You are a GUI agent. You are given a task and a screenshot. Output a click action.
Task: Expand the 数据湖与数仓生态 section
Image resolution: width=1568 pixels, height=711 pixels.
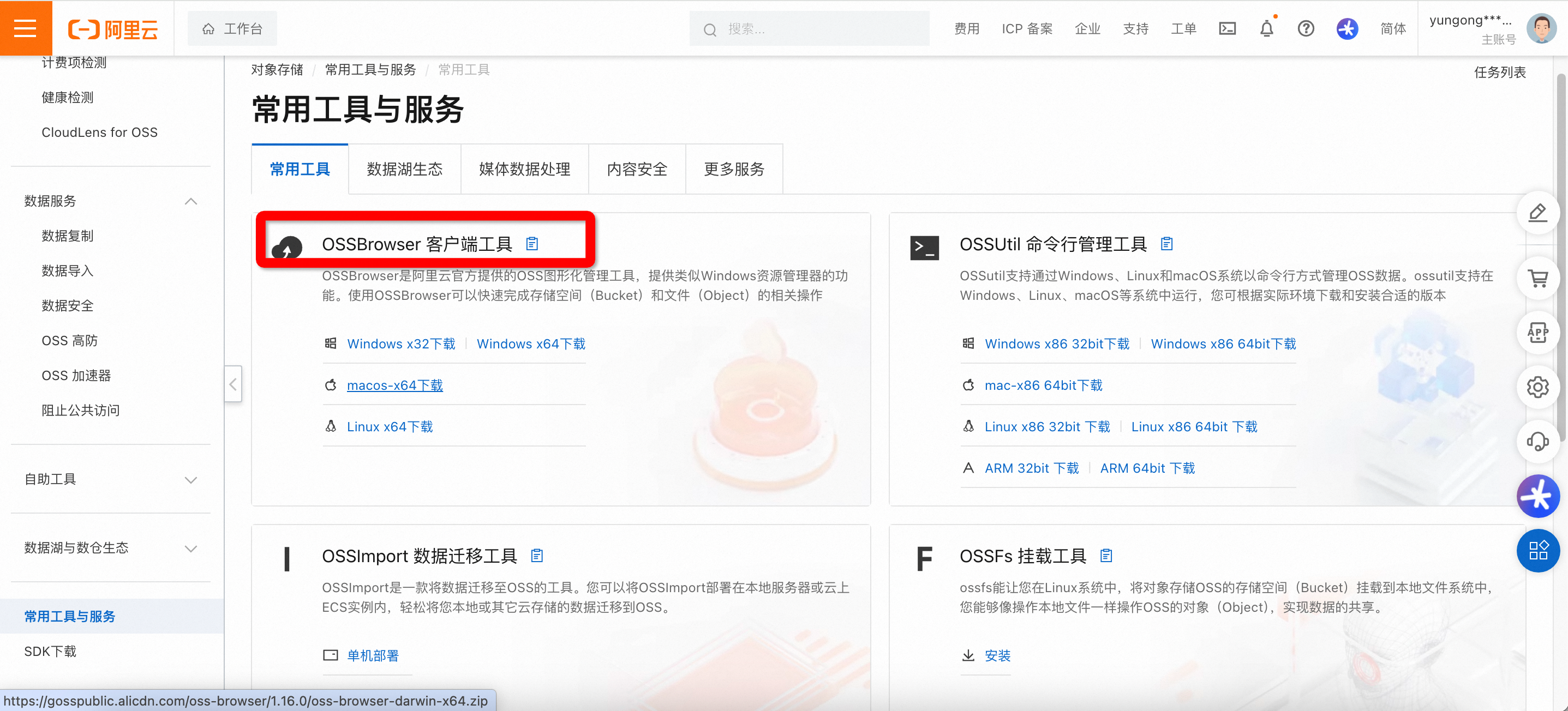(190, 548)
